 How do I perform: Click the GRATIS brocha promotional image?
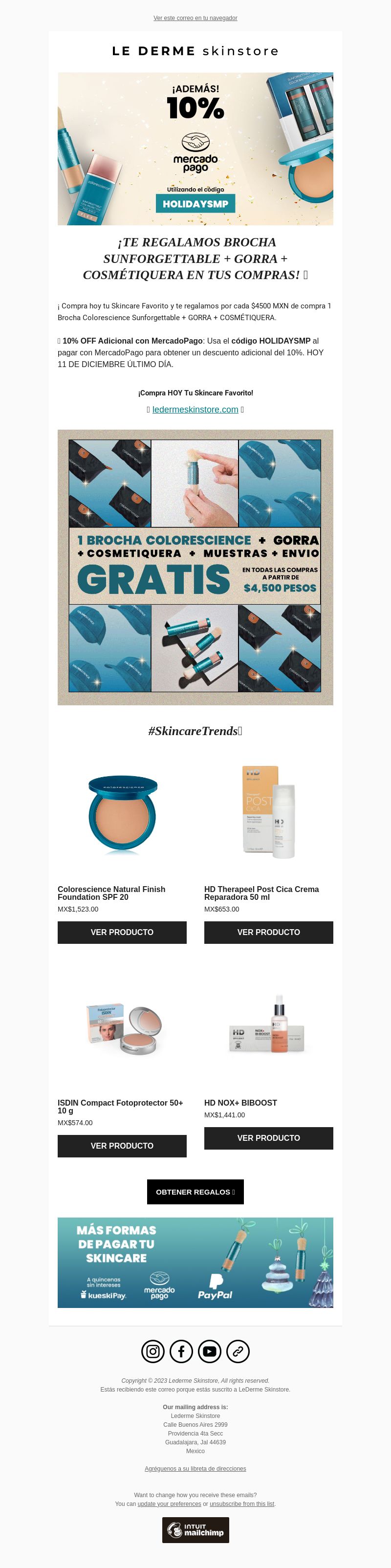(195, 567)
